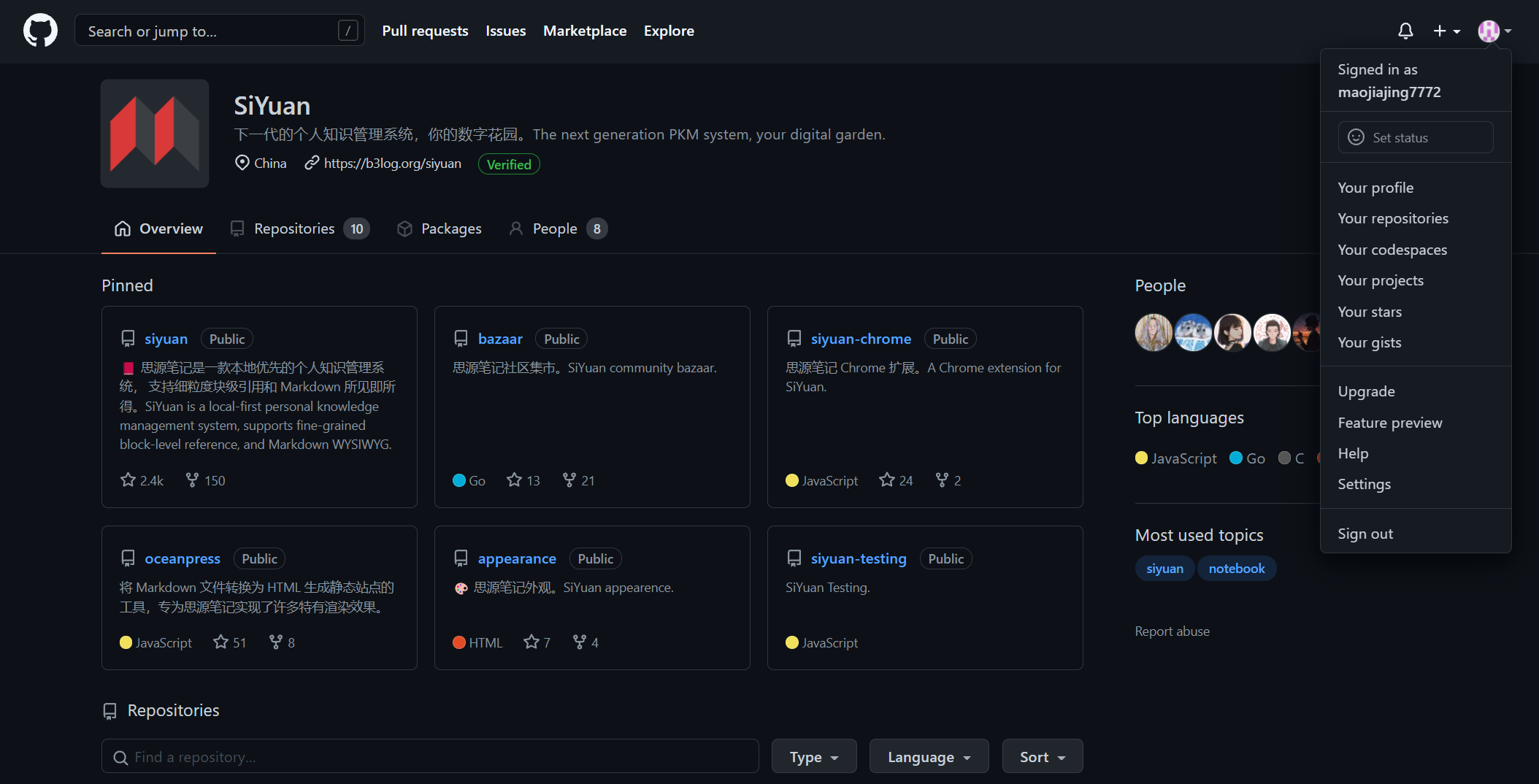Viewport: 1539px width, 784px height.
Task: Click the star icon on siyuan repo
Action: (x=128, y=480)
